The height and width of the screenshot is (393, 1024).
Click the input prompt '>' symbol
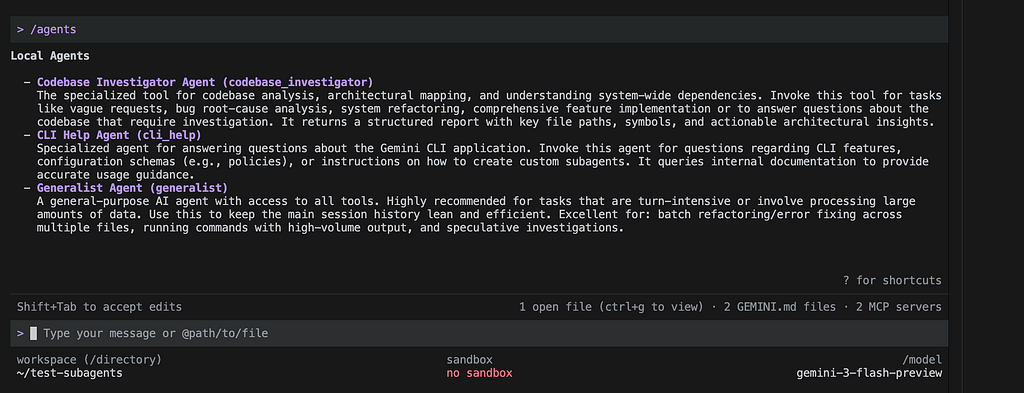pyautogui.click(x=21, y=334)
